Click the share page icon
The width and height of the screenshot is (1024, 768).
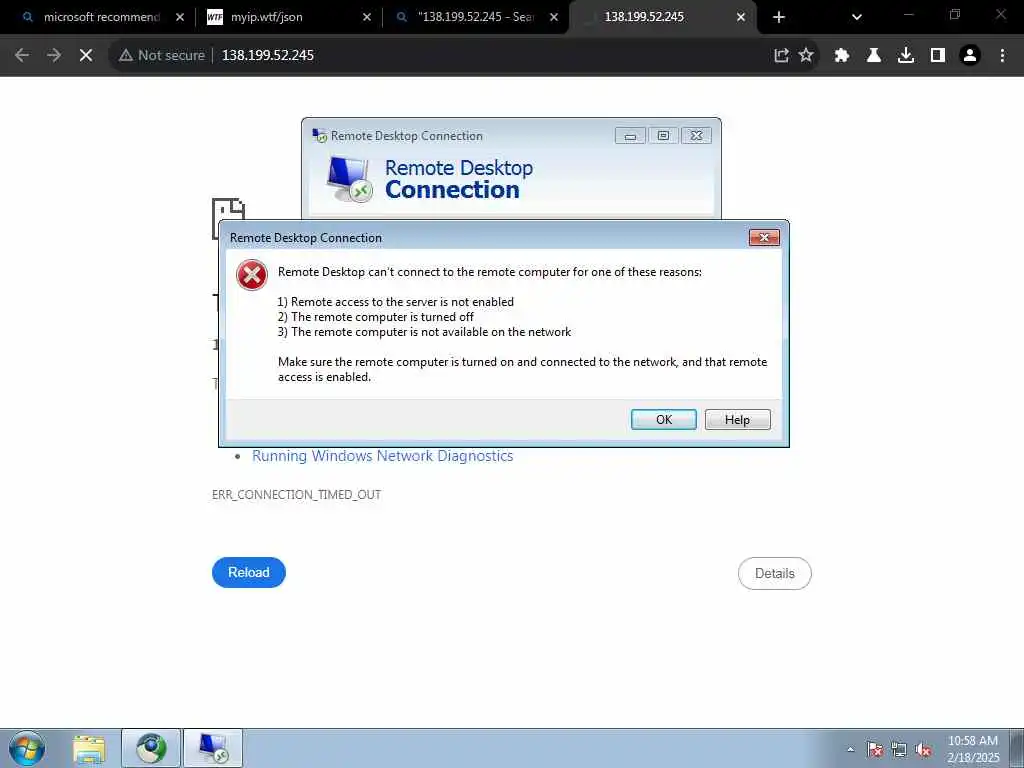[781, 56]
